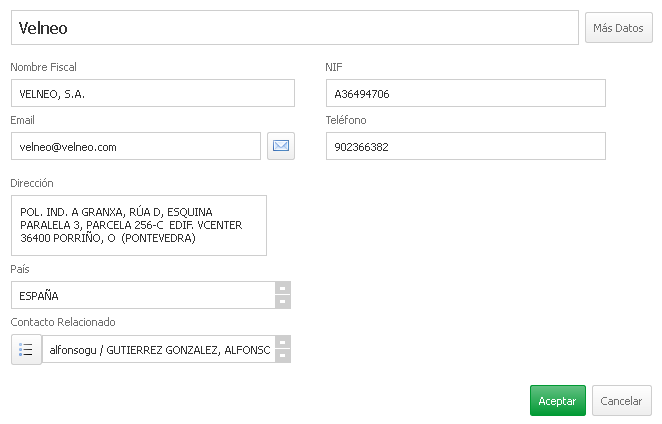Click the Dirección label text
Viewport: 662px width, 424px height.
[x=32, y=183]
